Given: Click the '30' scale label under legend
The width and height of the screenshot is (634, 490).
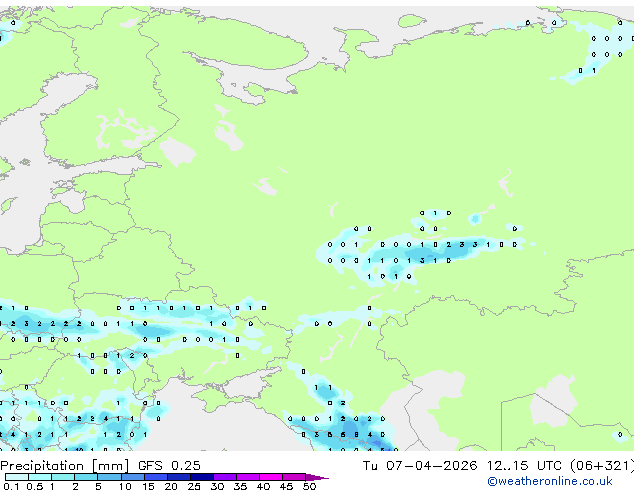Looking at the screenshot, I should (218, 486).
